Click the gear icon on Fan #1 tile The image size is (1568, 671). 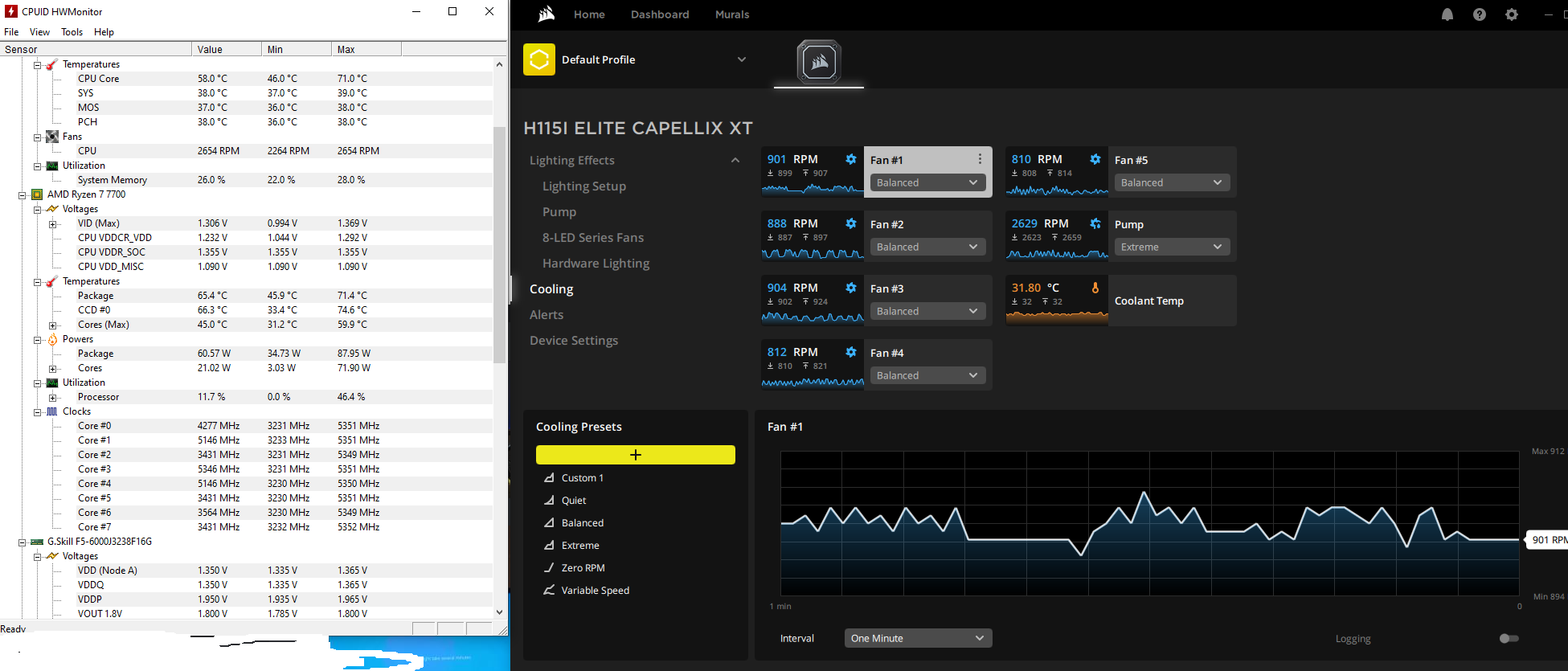(x=851, y=159)
